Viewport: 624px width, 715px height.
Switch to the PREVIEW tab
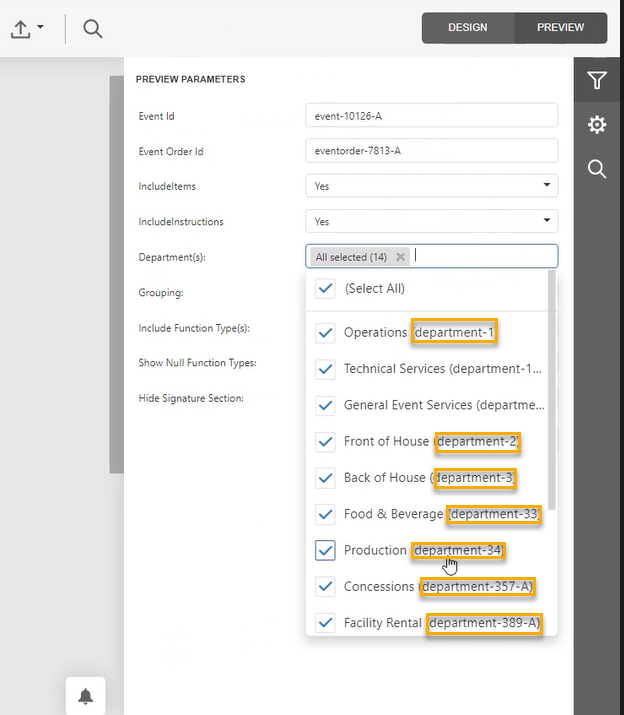tap(561, 27)
